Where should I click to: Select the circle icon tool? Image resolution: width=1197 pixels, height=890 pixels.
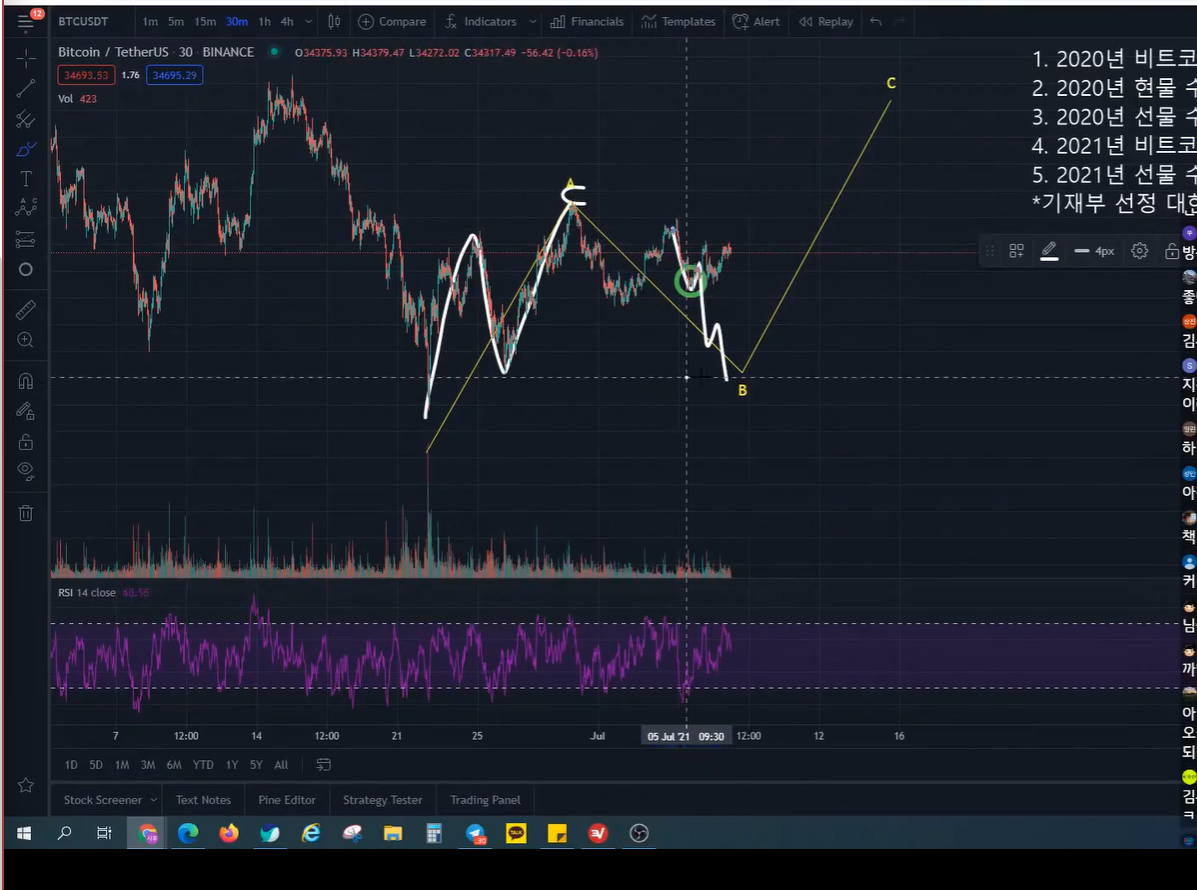(25, 269)
